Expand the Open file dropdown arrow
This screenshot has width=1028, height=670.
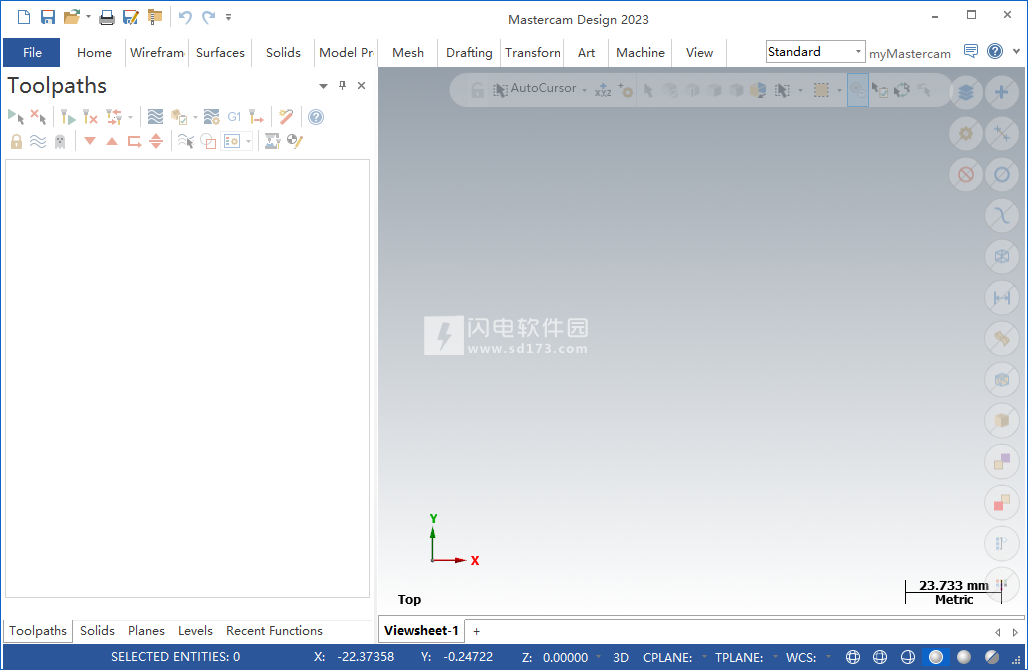(x=88, y=17)
